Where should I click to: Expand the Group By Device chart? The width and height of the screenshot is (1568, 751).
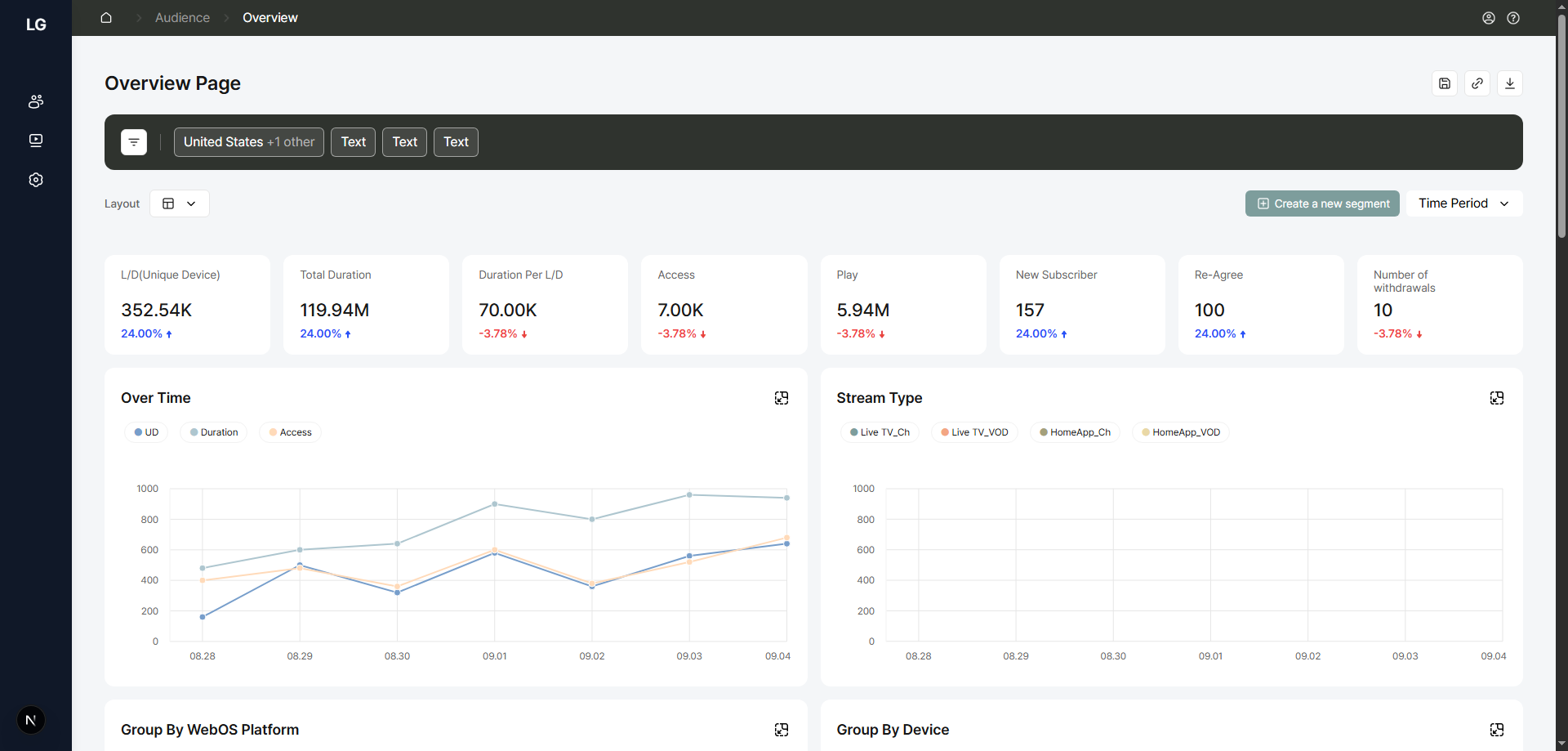1497,730
